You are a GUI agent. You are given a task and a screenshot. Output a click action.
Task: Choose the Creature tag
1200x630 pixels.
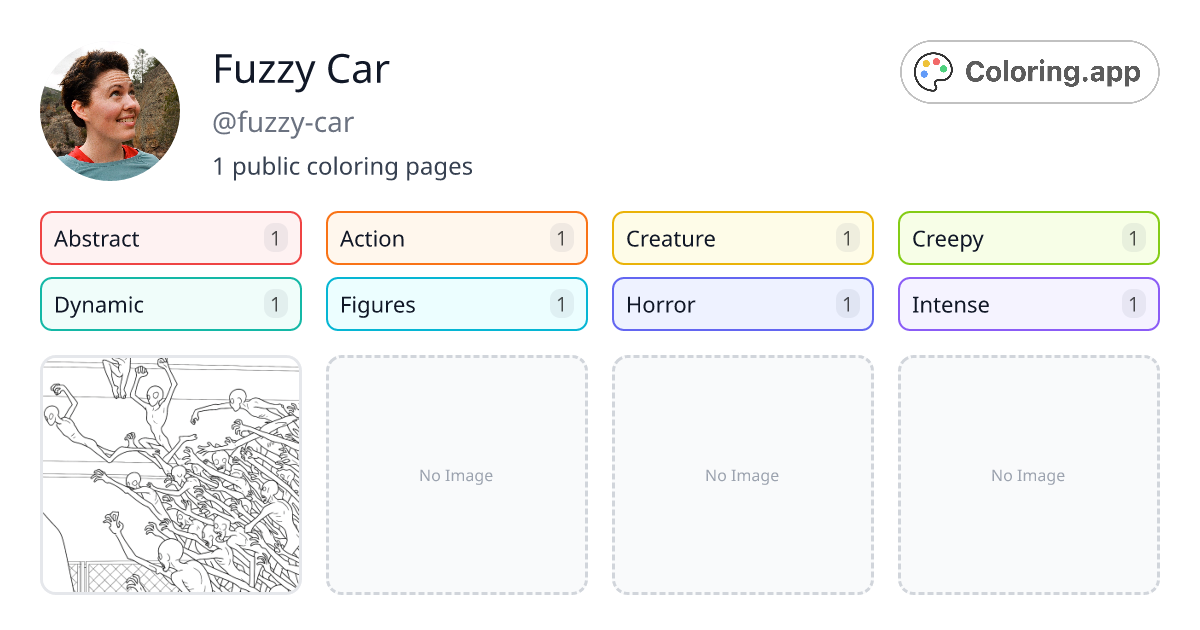click(743, 238)
